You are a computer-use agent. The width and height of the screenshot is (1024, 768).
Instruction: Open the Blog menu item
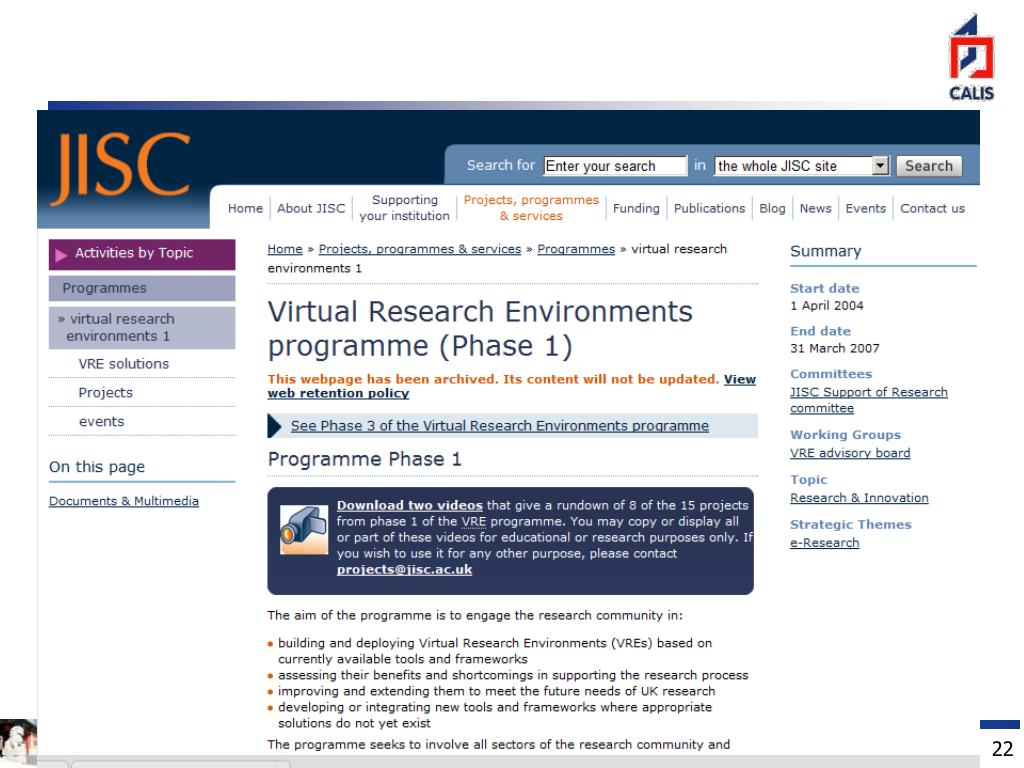pyautogui.click(x=772, y=208)
